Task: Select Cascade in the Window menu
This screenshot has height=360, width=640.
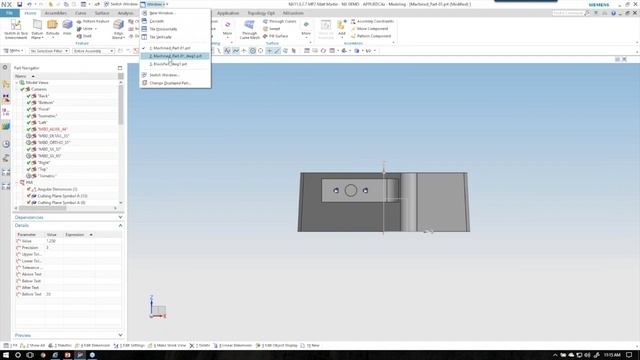Action: 176,21
